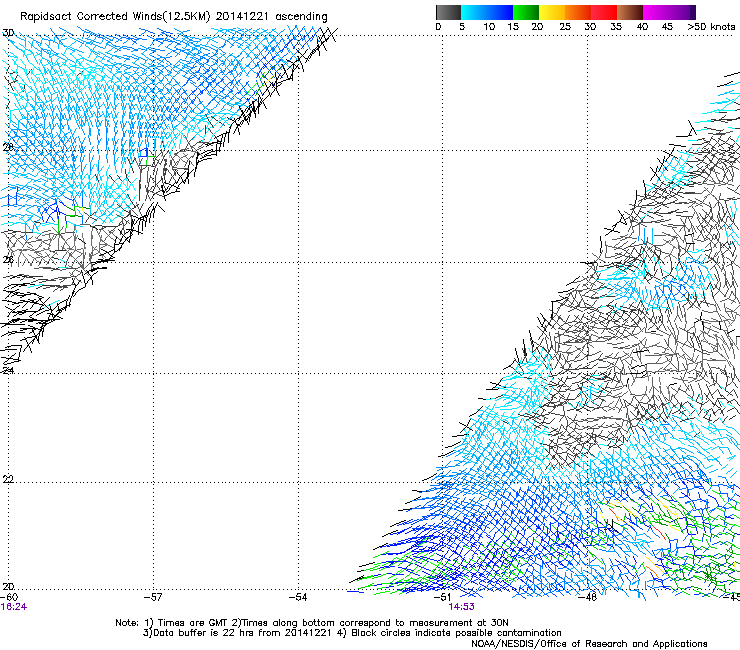Click latitude axis label '28' on left edge

8,147
